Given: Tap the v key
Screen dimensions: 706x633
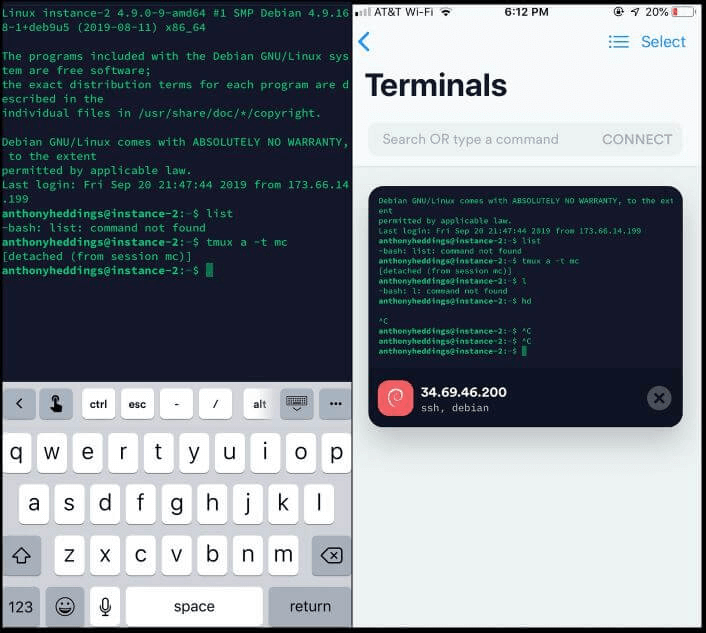Looking at the screenshot, I should tap(176, 556).
